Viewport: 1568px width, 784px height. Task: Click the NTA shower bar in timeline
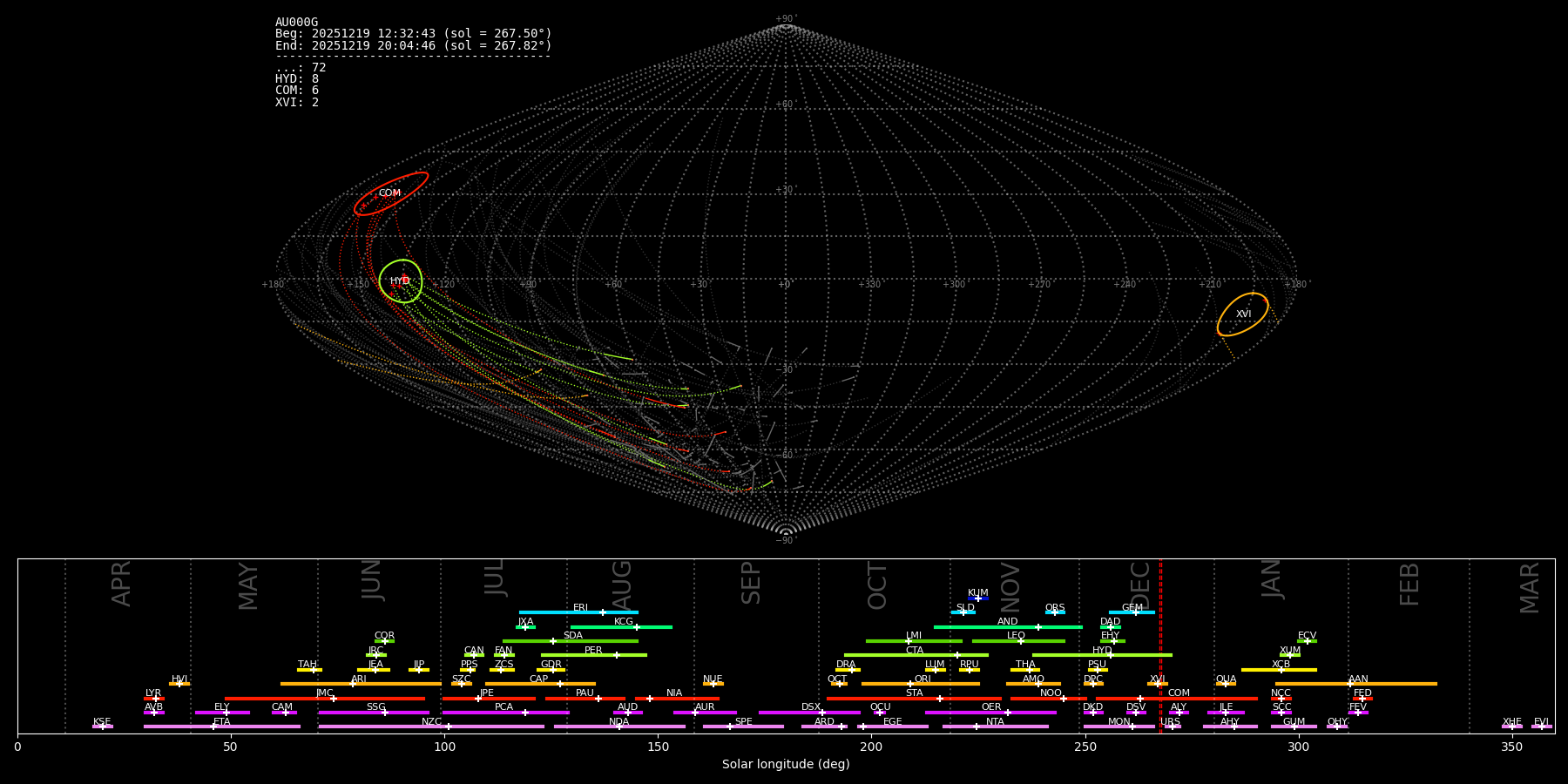pos(996,727)
